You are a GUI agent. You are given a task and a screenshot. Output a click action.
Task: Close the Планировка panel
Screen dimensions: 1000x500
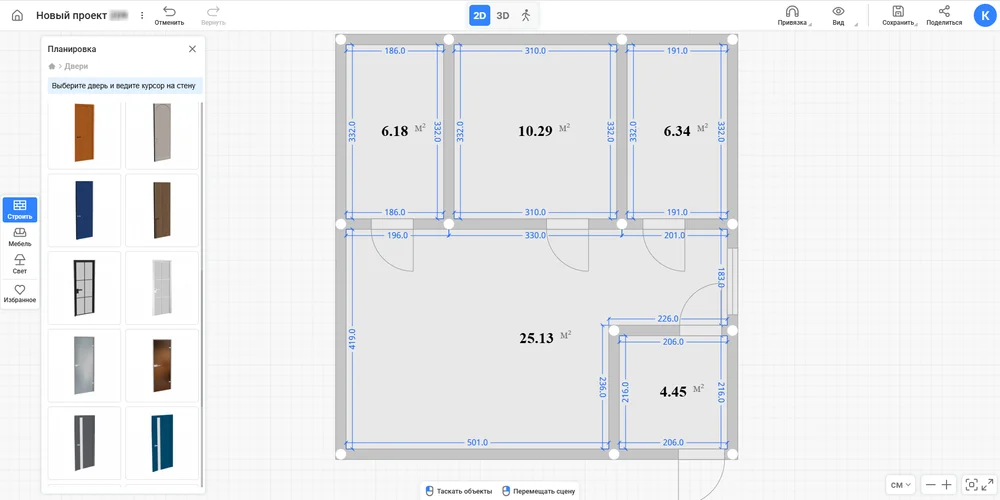(193, 49)
